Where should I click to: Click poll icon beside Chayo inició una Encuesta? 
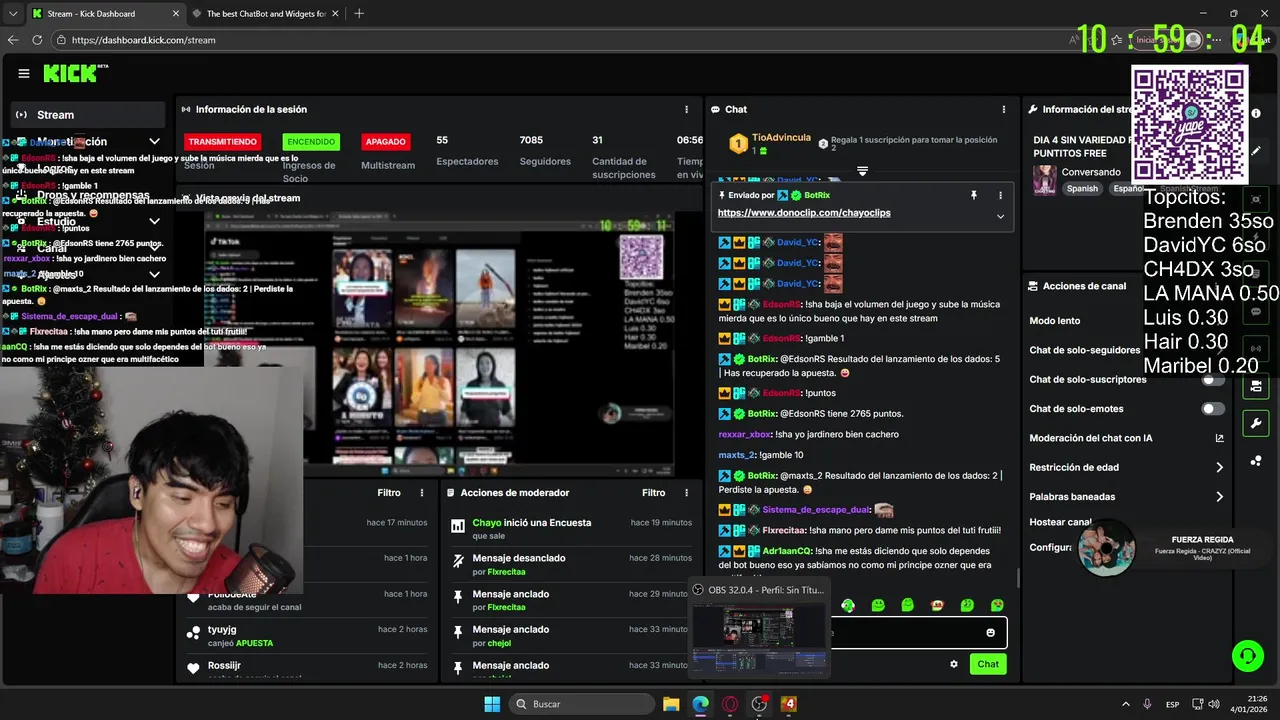(x=458, y=526)
